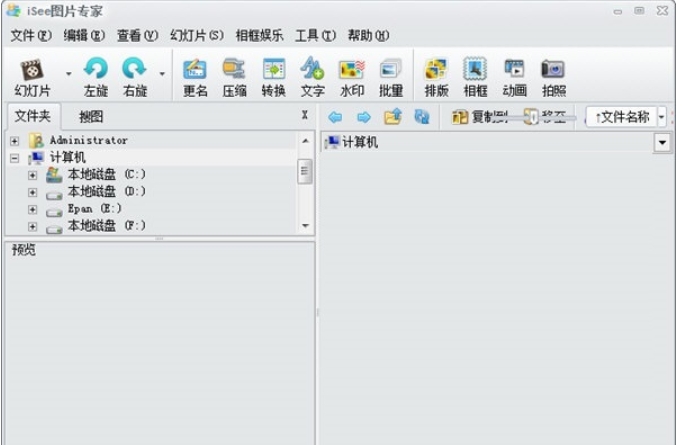Rotate image right with 右旋
Image resolution: width=682 pixels, height=445 pixels.
click(x=134, y=78)
